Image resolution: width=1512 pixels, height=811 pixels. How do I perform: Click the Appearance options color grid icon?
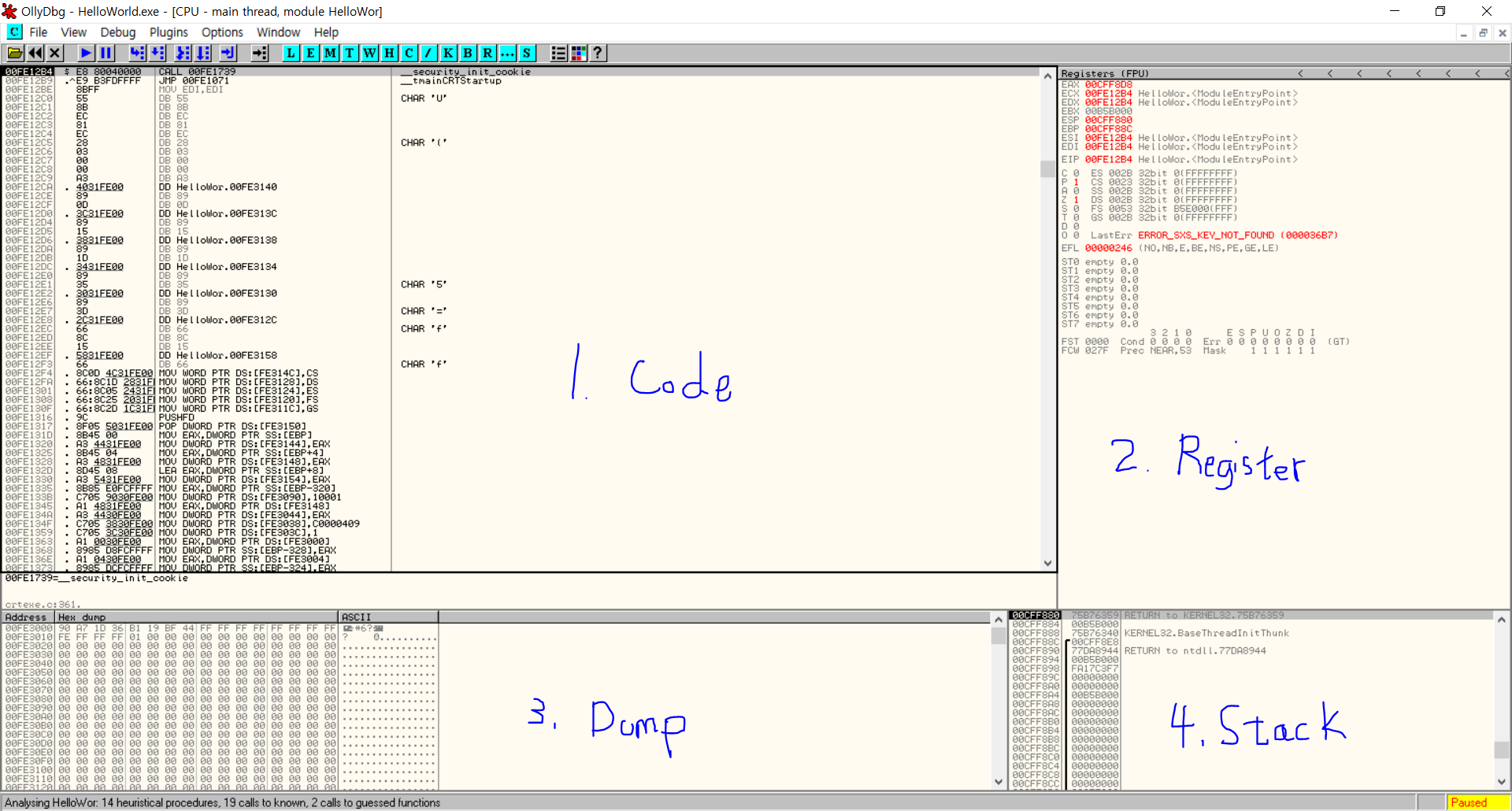[x=579, y=53]
